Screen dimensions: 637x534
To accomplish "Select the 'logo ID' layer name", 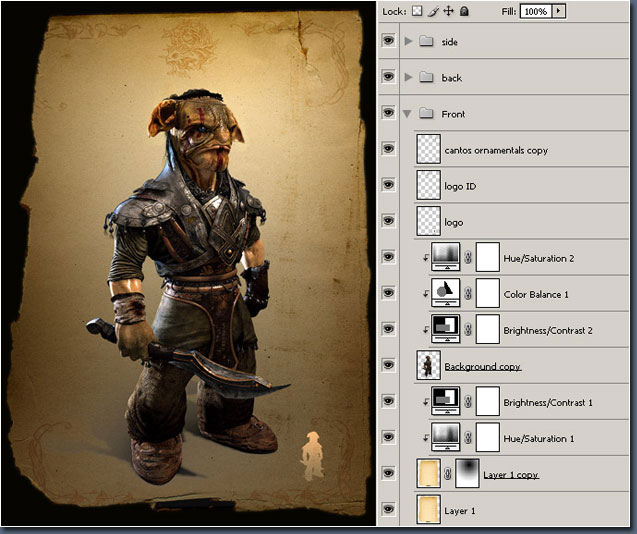I will (x=460, y=186).
